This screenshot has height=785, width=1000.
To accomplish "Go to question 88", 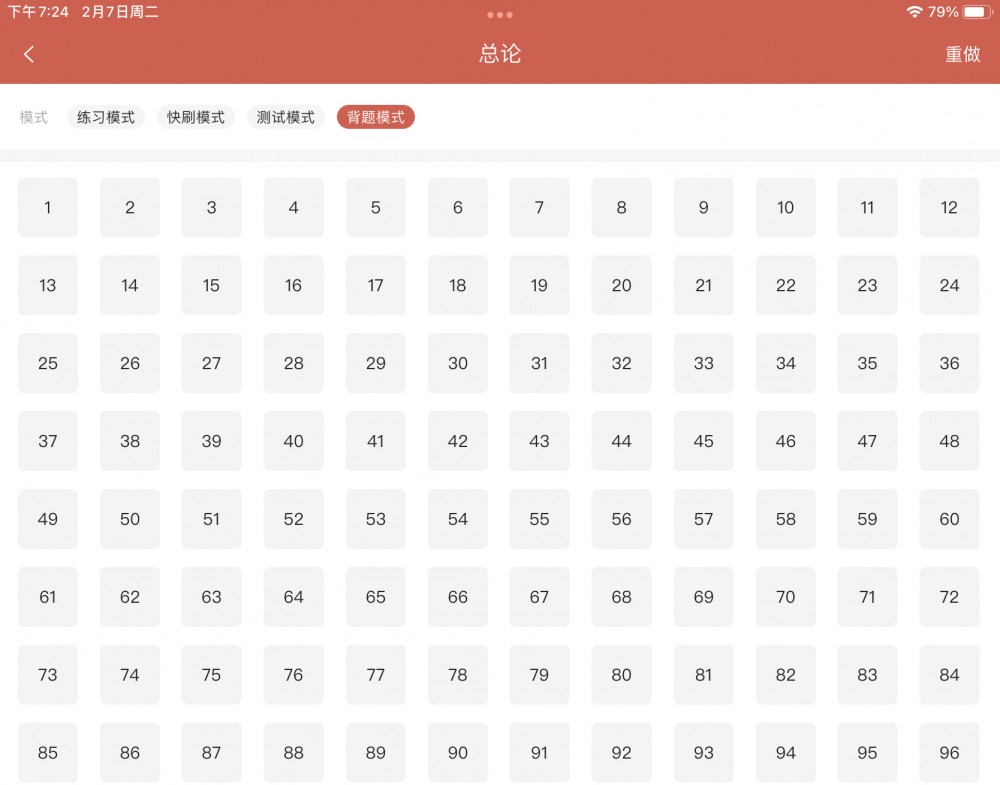I will point(293,752).
